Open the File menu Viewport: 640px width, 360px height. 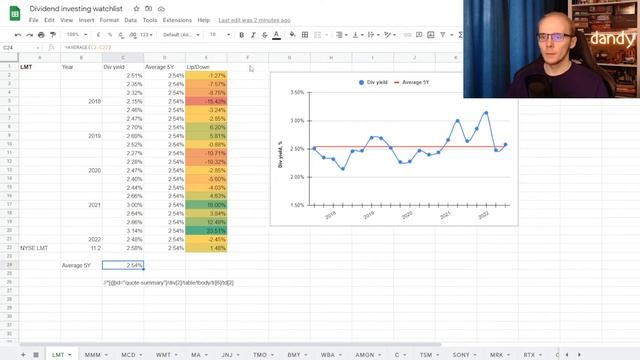(x=33, y=20)
